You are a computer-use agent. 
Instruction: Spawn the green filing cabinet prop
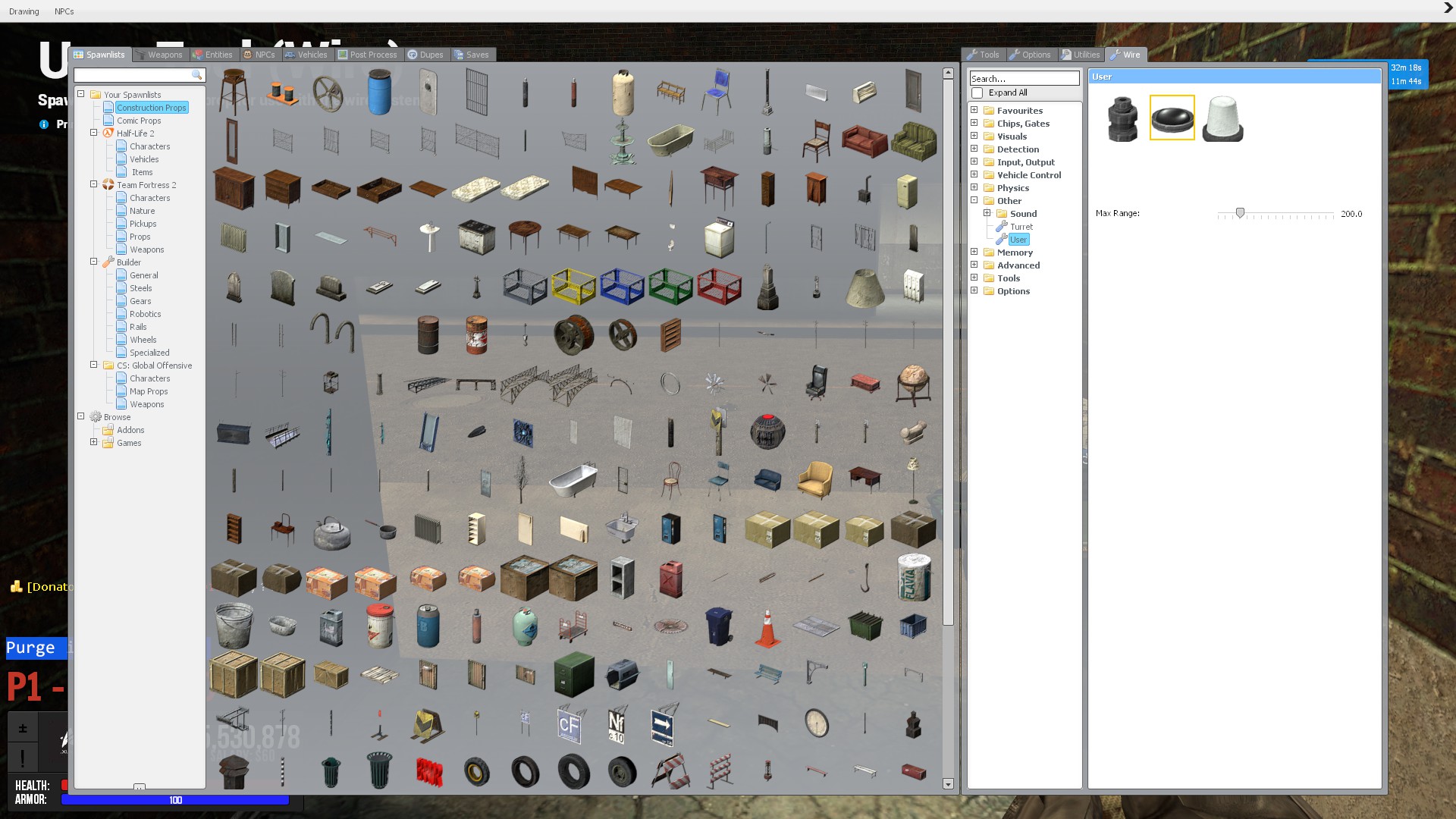click(573, 675)
